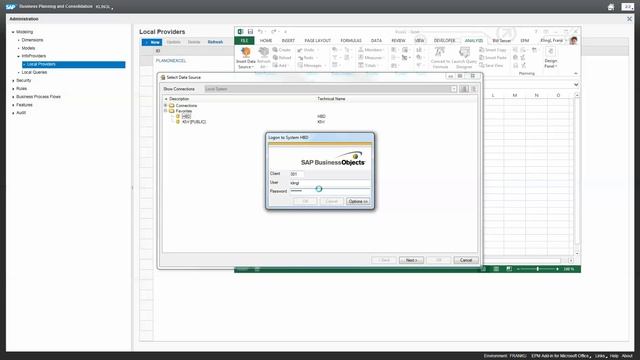Click the Connections folder icon in data source tree

172,105
